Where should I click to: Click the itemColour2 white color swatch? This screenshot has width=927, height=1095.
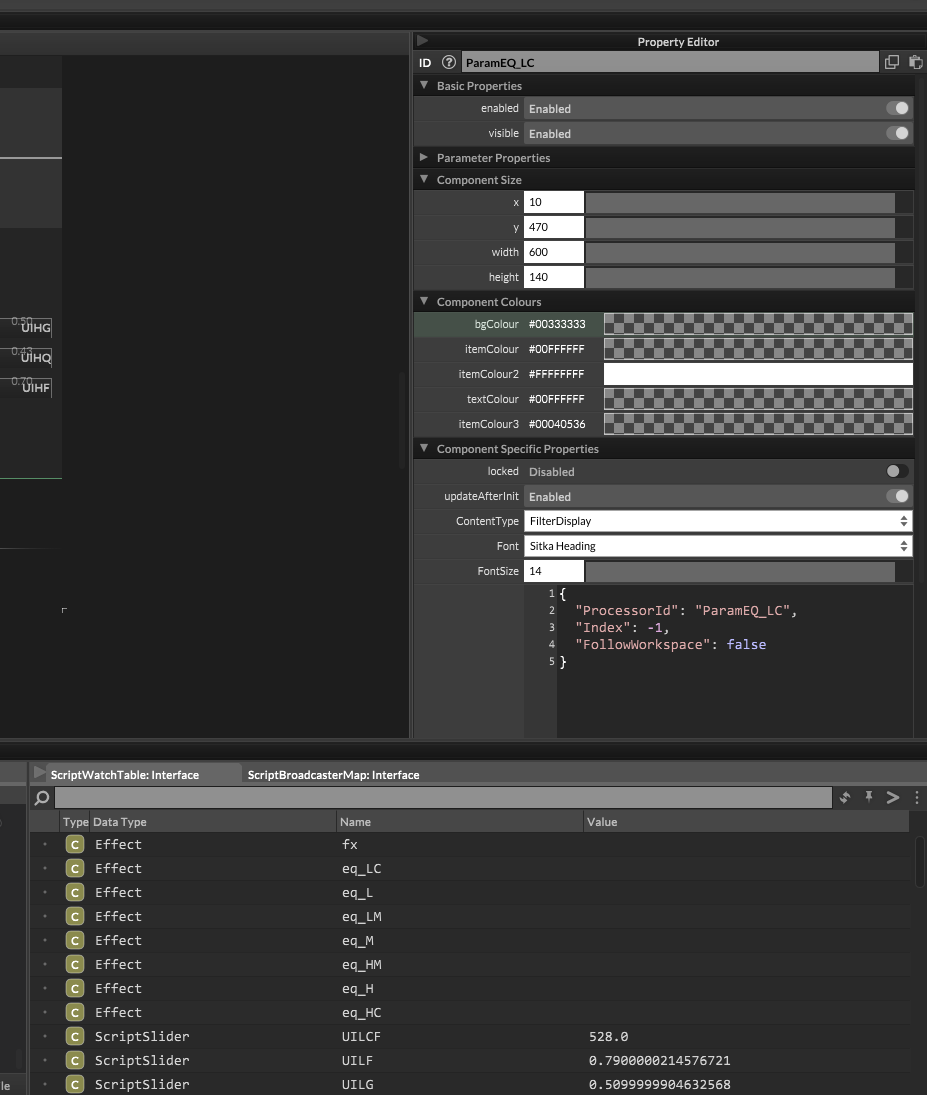click(758, 374)
